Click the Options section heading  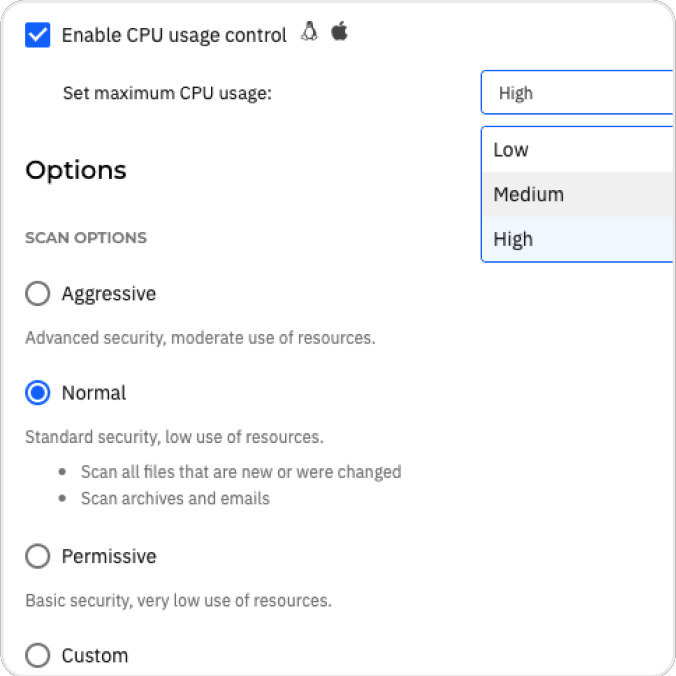click(76, 171)
